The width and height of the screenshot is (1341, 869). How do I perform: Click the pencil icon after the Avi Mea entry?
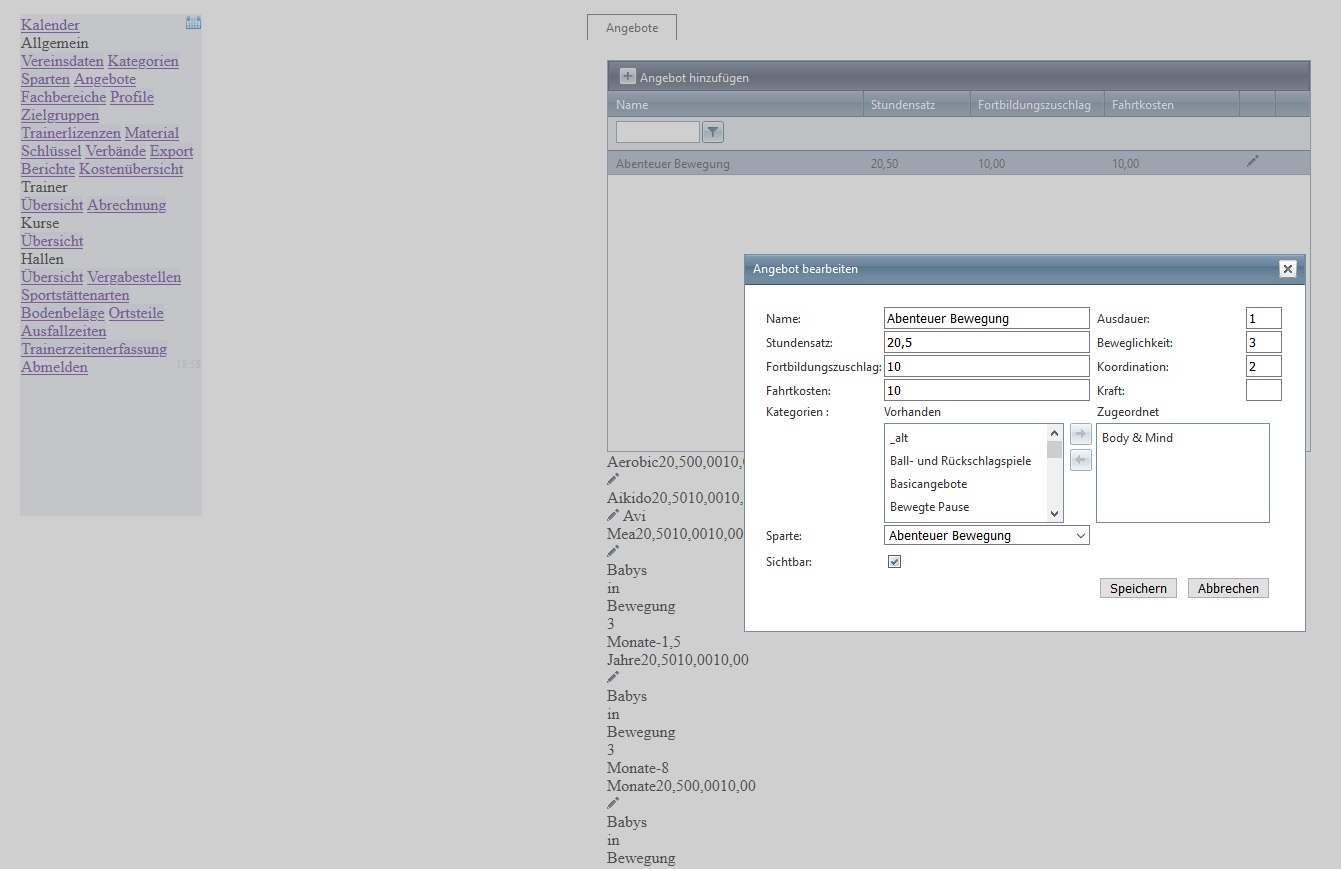pos(613,552)
